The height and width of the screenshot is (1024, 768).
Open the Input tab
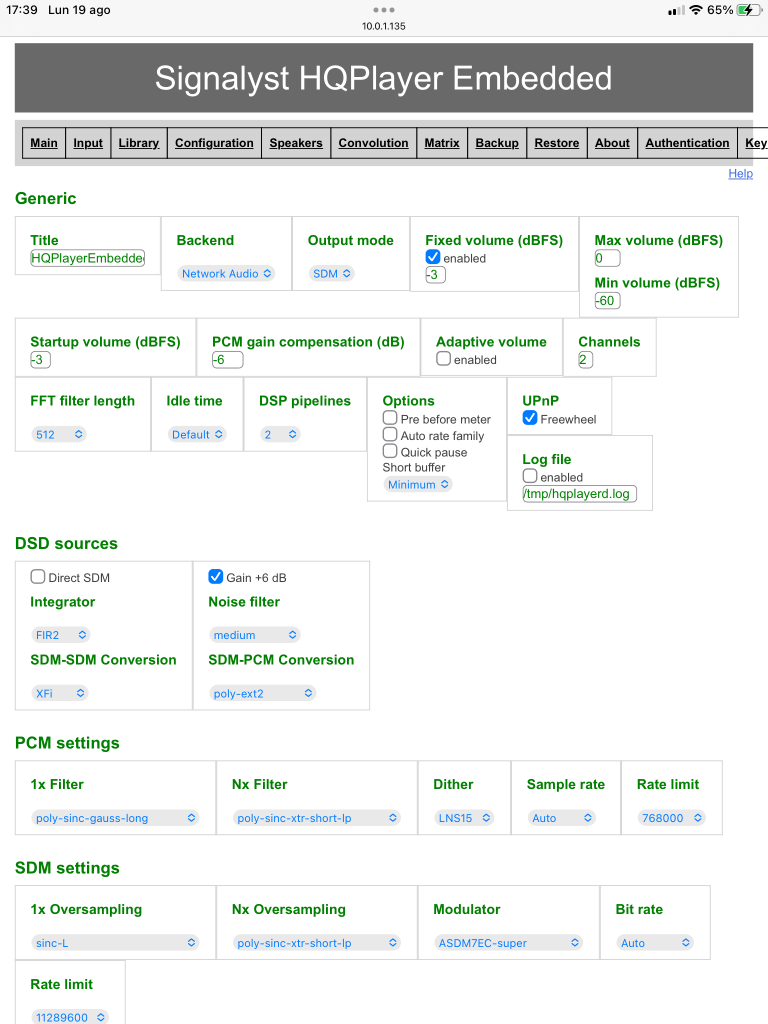pos(88,143)
